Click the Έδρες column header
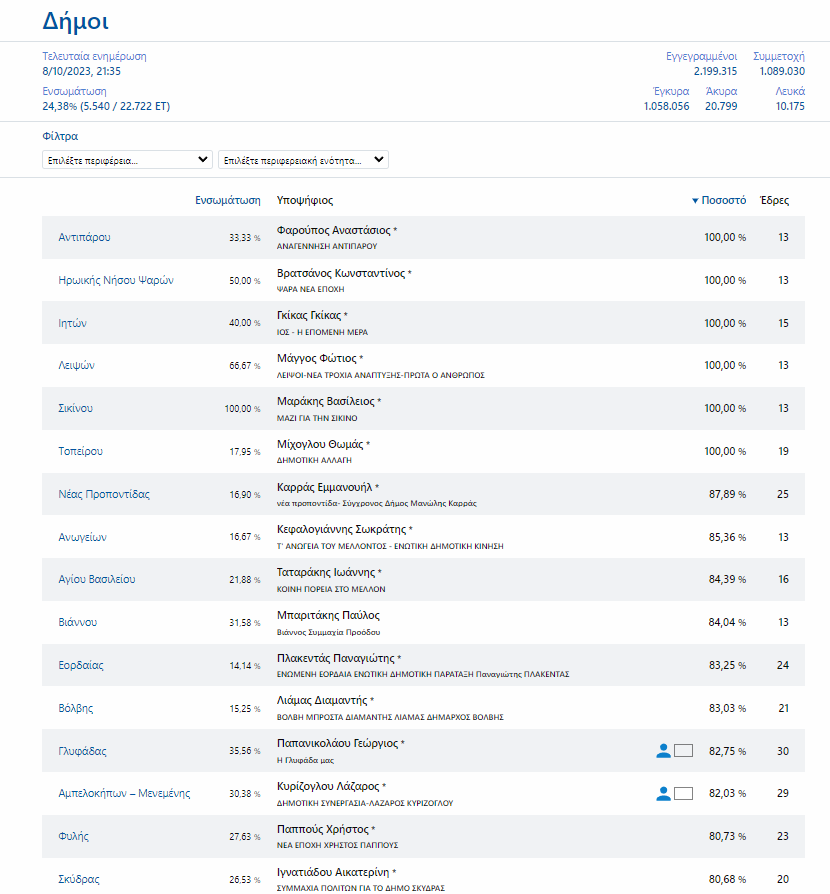830x894 pixels. [774, 200]
